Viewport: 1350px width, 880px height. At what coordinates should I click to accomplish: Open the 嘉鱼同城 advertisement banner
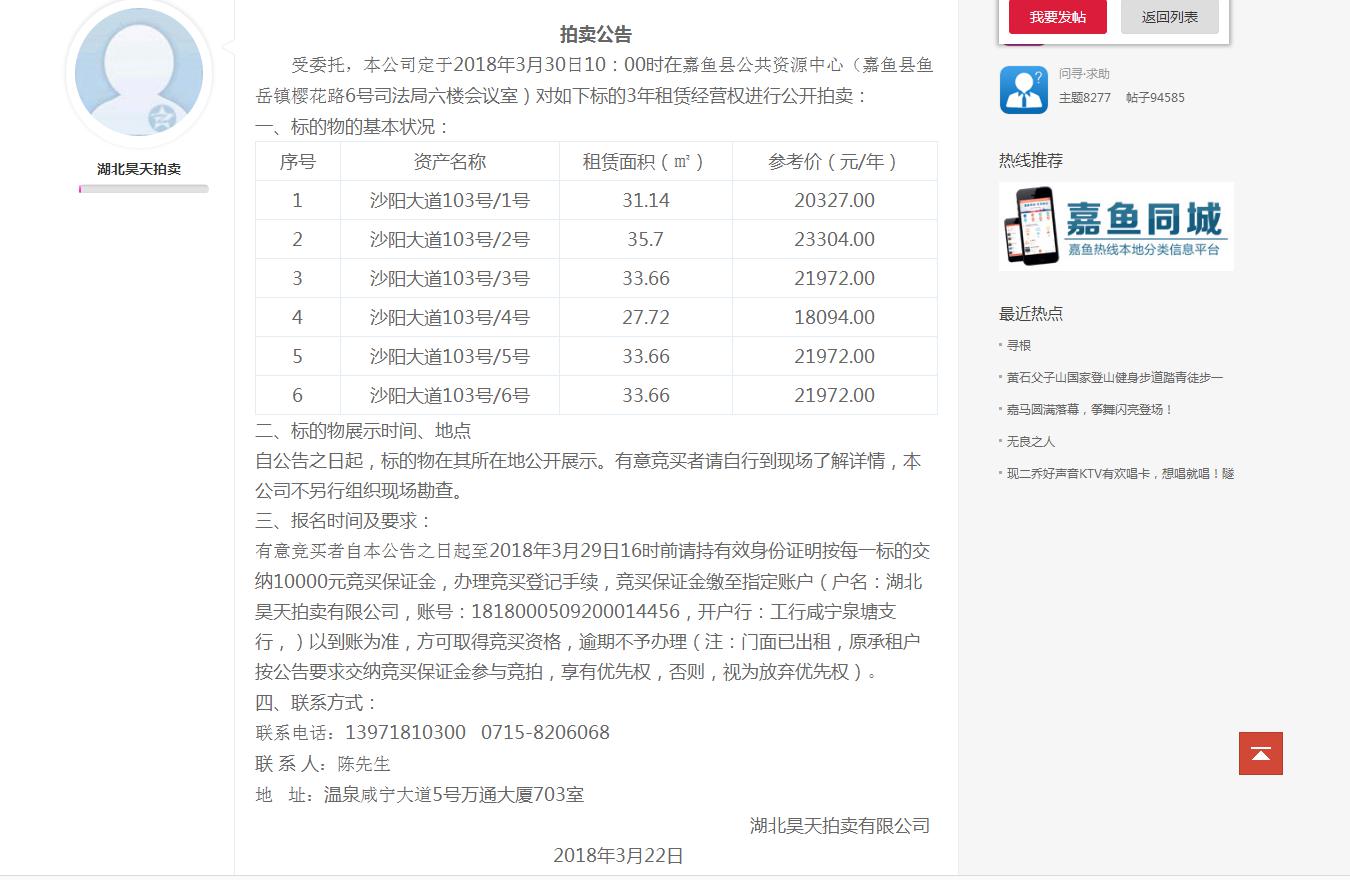tap(1115, 225)
